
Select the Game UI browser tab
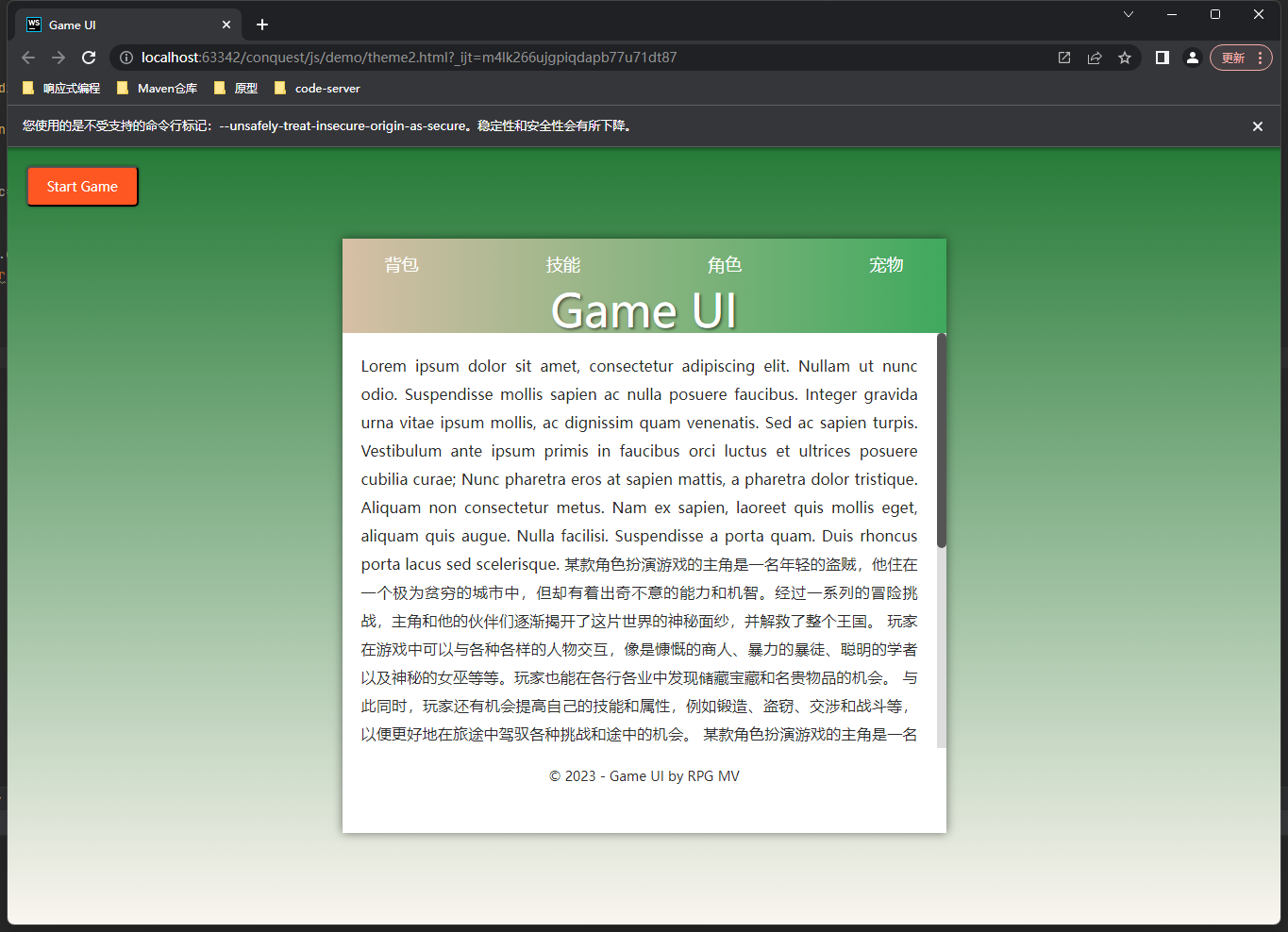[x=128, y=25]
